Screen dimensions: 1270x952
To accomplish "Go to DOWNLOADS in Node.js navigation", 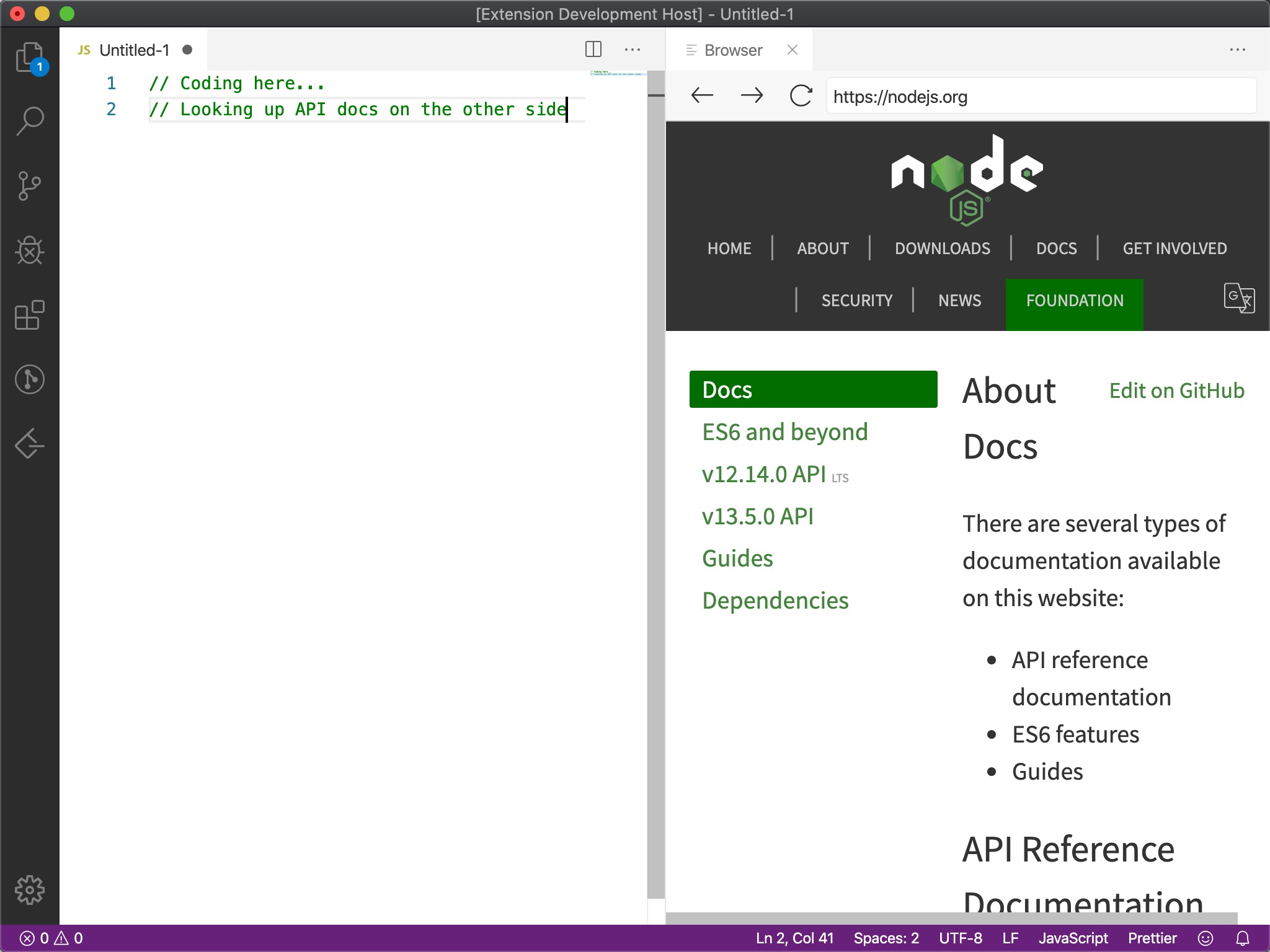I will click(942, 249).
